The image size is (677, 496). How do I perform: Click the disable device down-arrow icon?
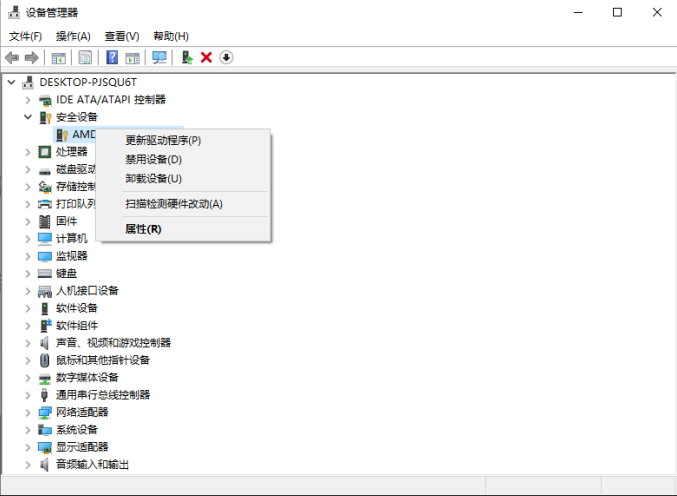pos(226,57)
